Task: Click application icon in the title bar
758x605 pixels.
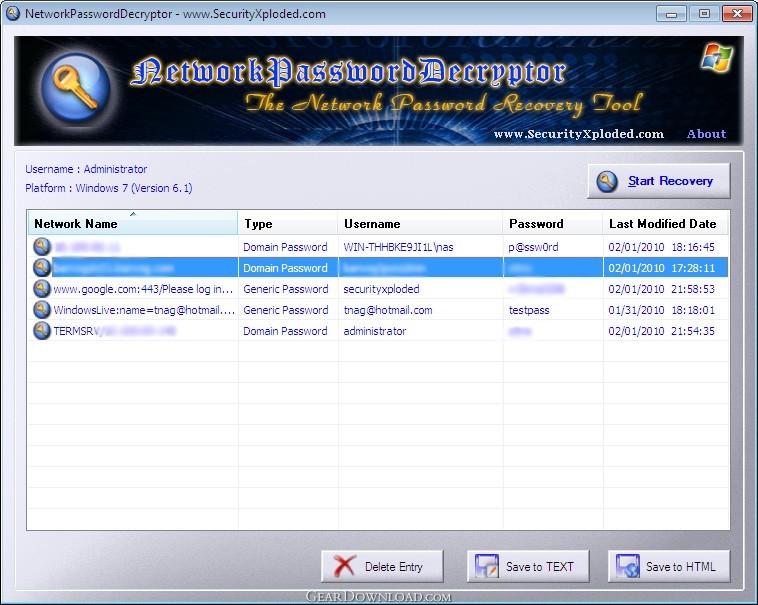Action: pyautogui.click(x=13, y=13)
